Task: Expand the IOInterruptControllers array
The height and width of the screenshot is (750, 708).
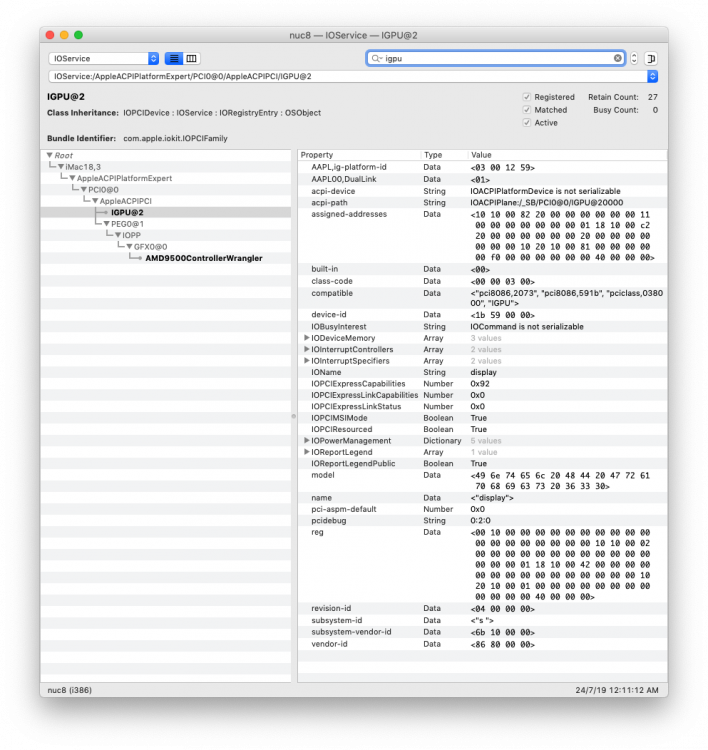Action: pyautogui.click(x=307, y=349)
